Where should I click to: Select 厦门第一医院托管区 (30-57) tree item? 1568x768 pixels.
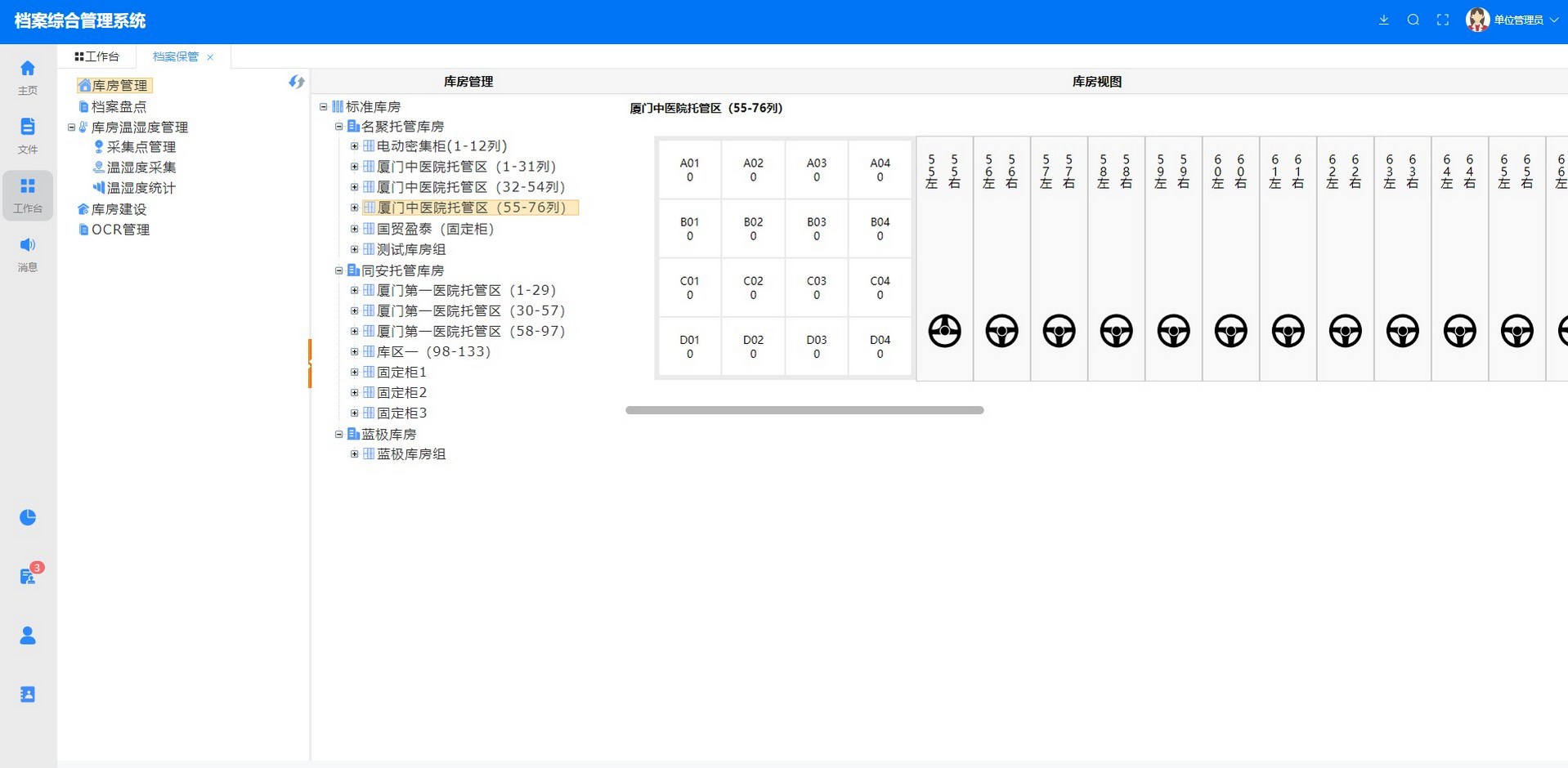pos(470,310)
